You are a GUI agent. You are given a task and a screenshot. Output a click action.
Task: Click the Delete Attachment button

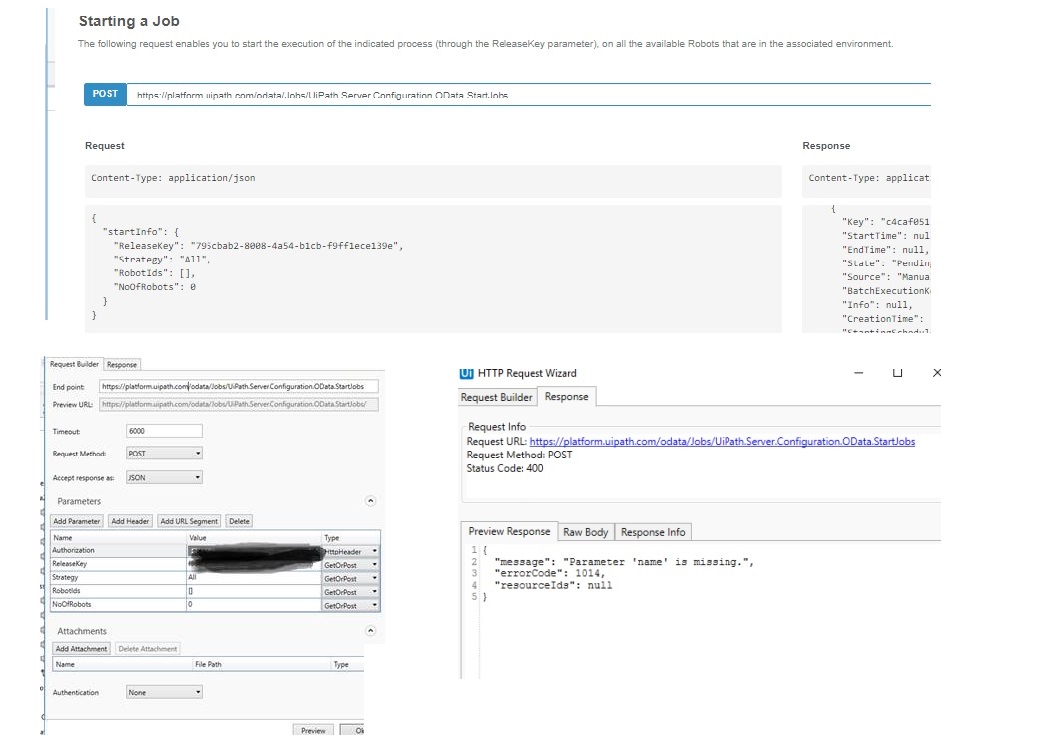click(148, 649)
